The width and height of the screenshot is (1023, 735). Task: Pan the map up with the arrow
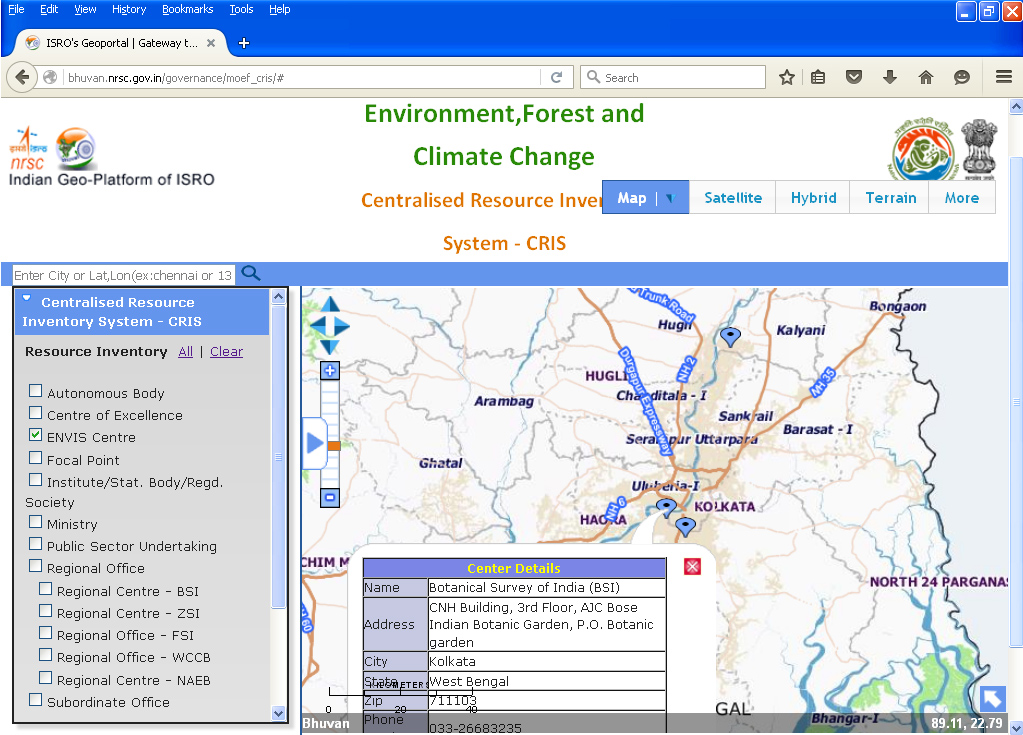point(330,304)
